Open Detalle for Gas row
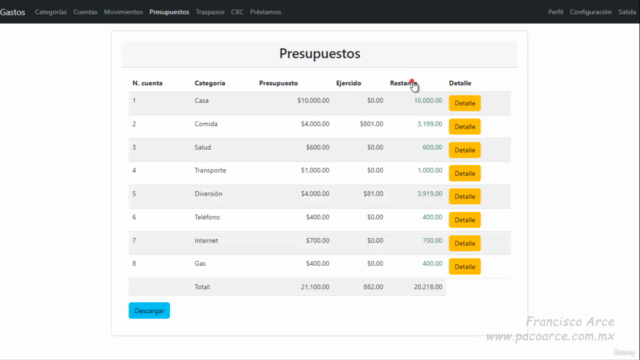 click(464, 267)
